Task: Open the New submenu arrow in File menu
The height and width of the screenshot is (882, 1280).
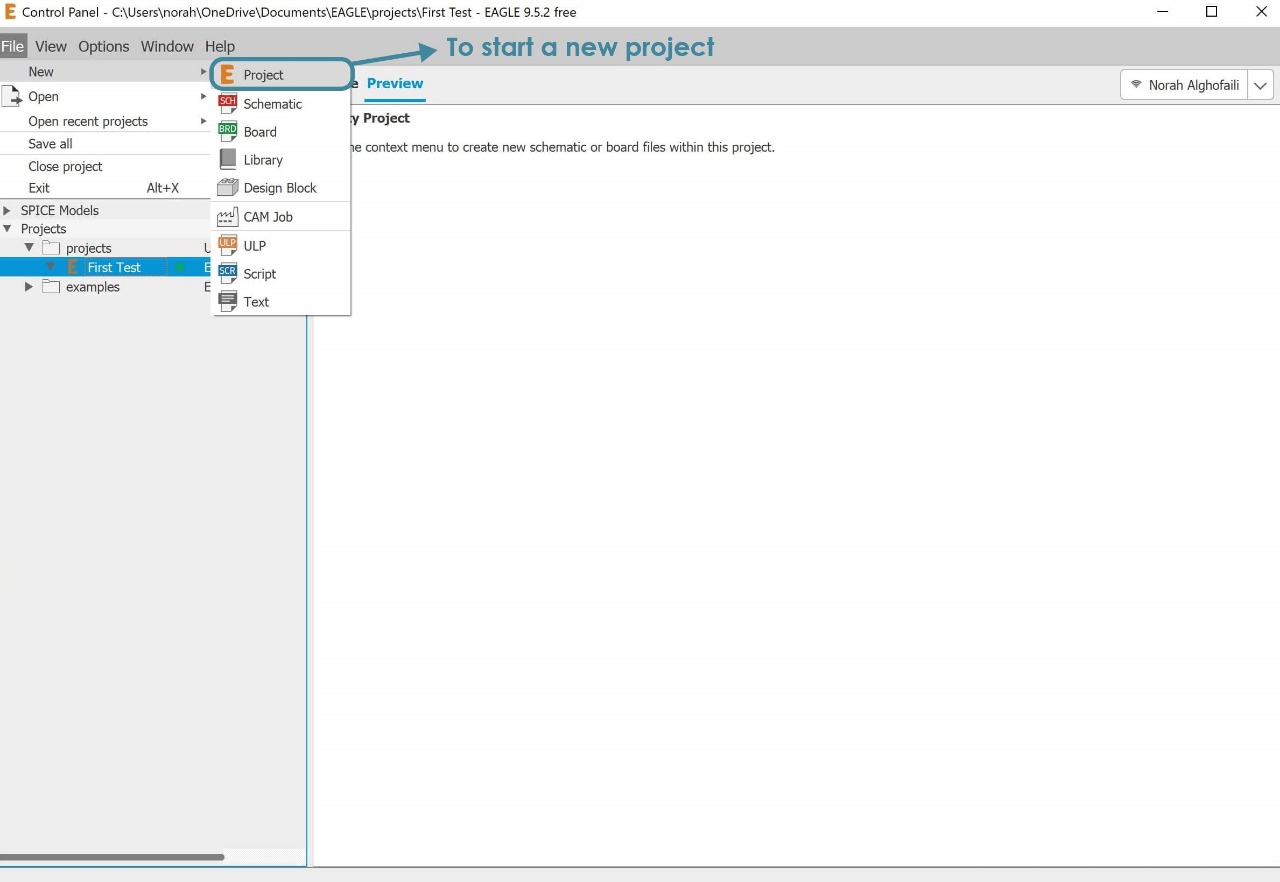Action: click(x=203, y=72)
